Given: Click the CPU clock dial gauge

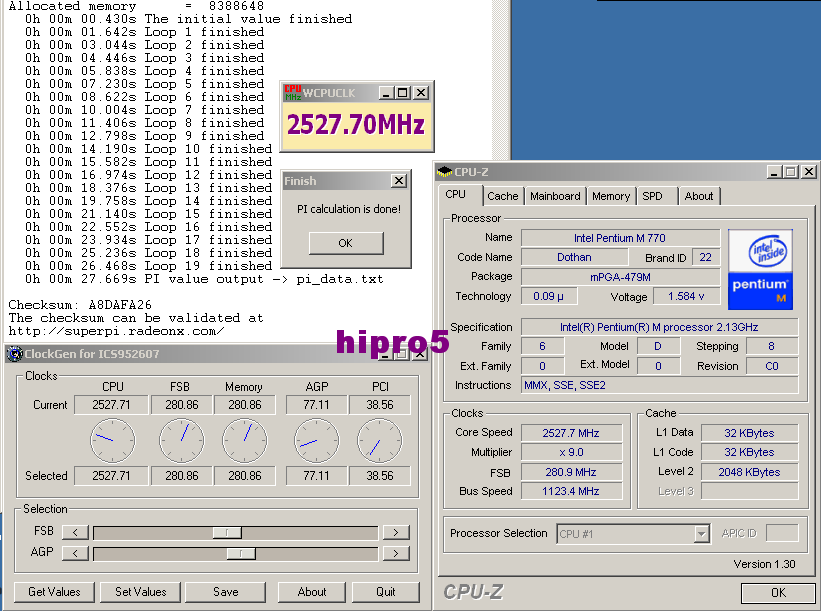Looking at the screenshot, I should 113,440.
